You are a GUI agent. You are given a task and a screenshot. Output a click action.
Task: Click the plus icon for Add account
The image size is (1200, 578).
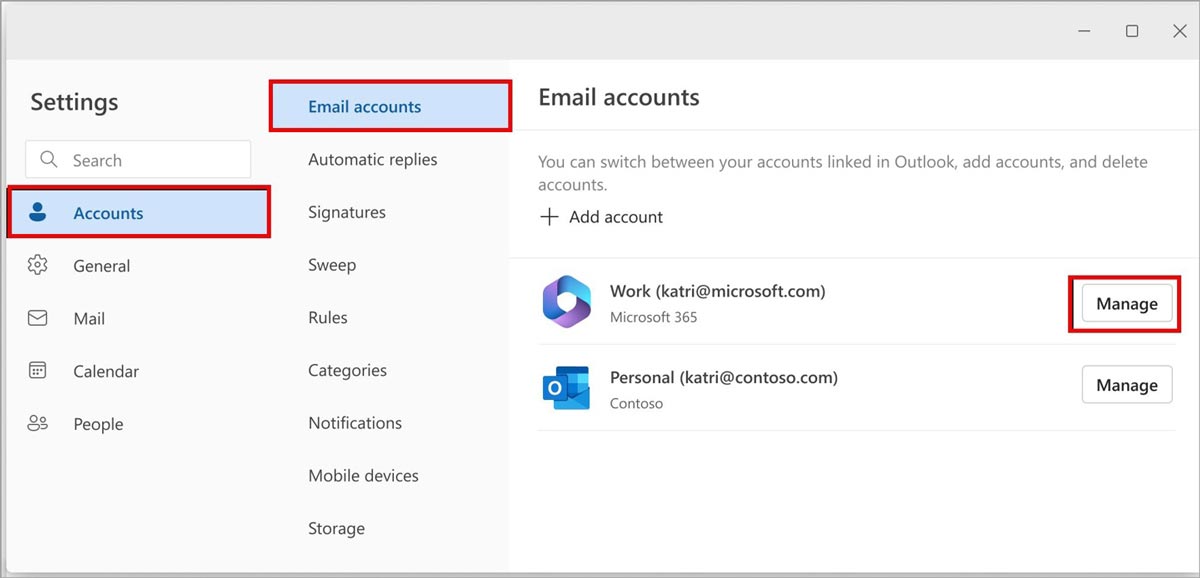coord(549,217)
